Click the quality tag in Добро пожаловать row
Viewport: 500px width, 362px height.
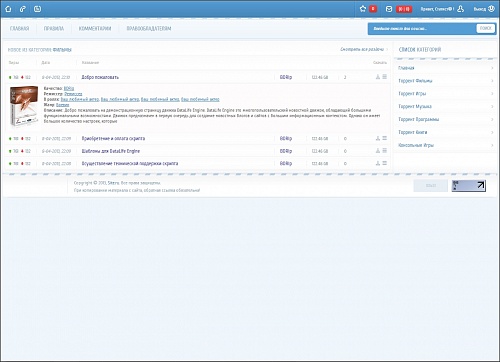coord(286,77)
